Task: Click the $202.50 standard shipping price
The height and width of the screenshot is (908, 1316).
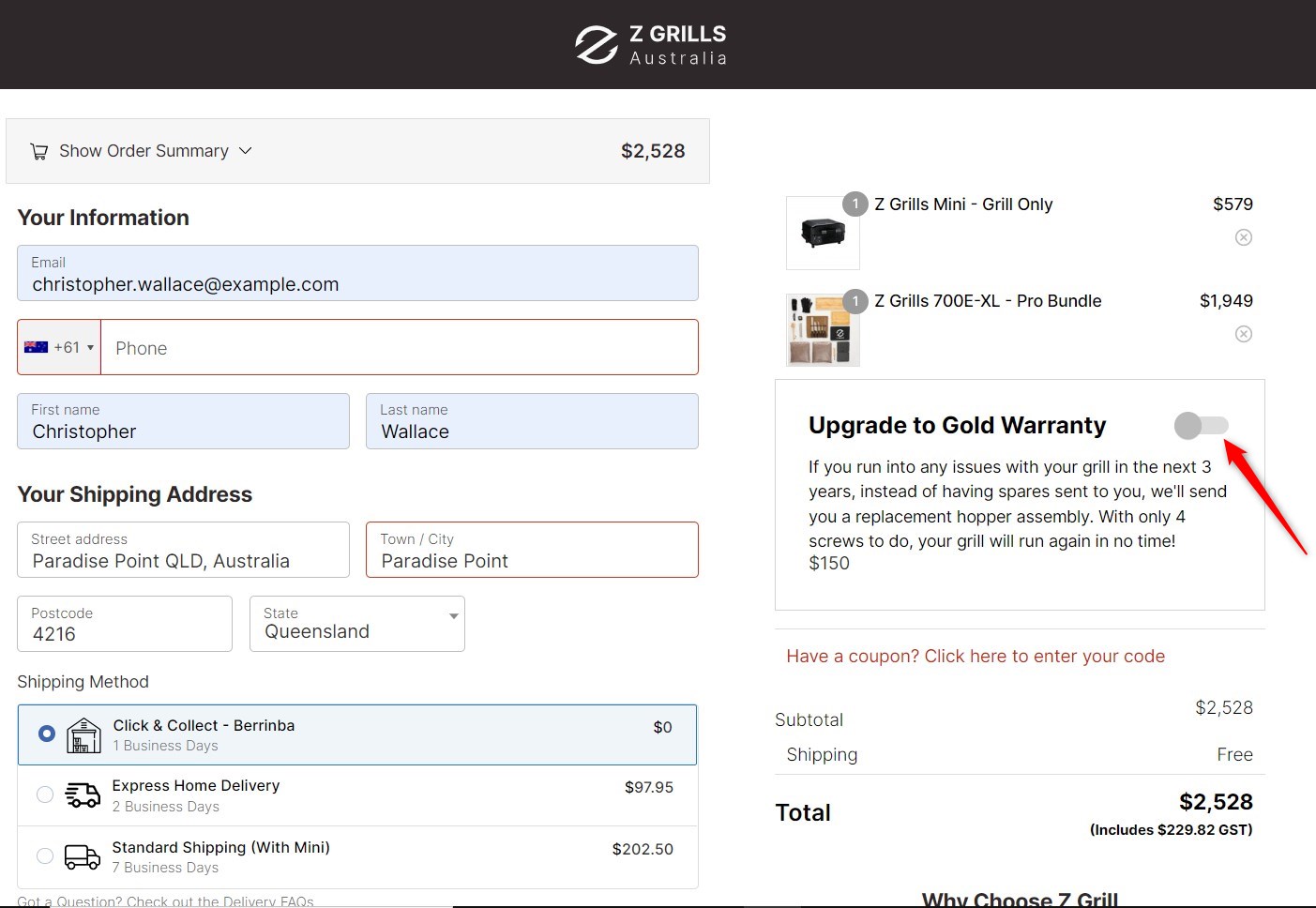Action: 643,849
